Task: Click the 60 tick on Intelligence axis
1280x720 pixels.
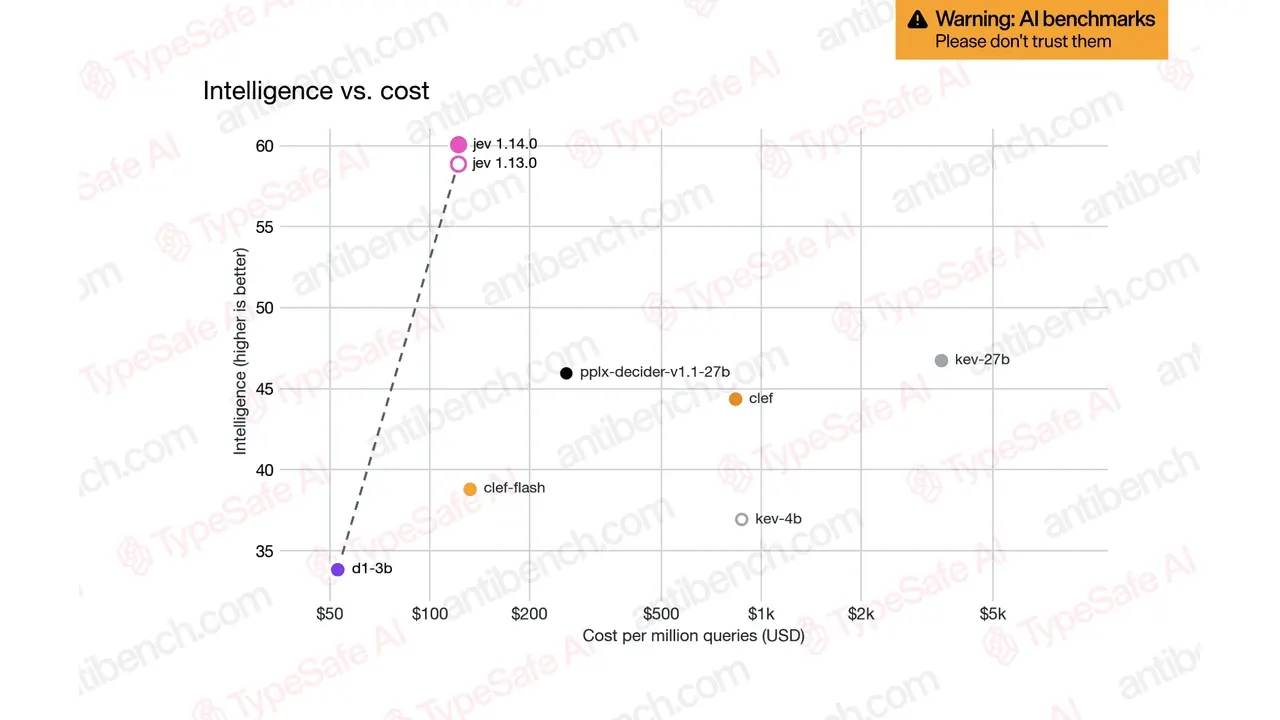Action: pyautogui.click(x=264, y=146)
